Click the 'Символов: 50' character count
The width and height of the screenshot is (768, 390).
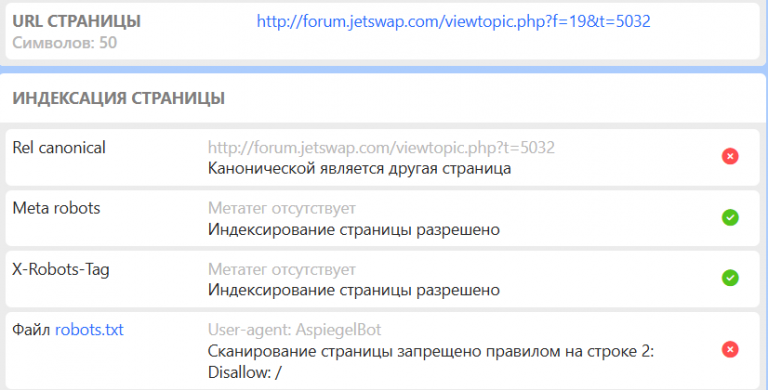click(x=65, y=43)
